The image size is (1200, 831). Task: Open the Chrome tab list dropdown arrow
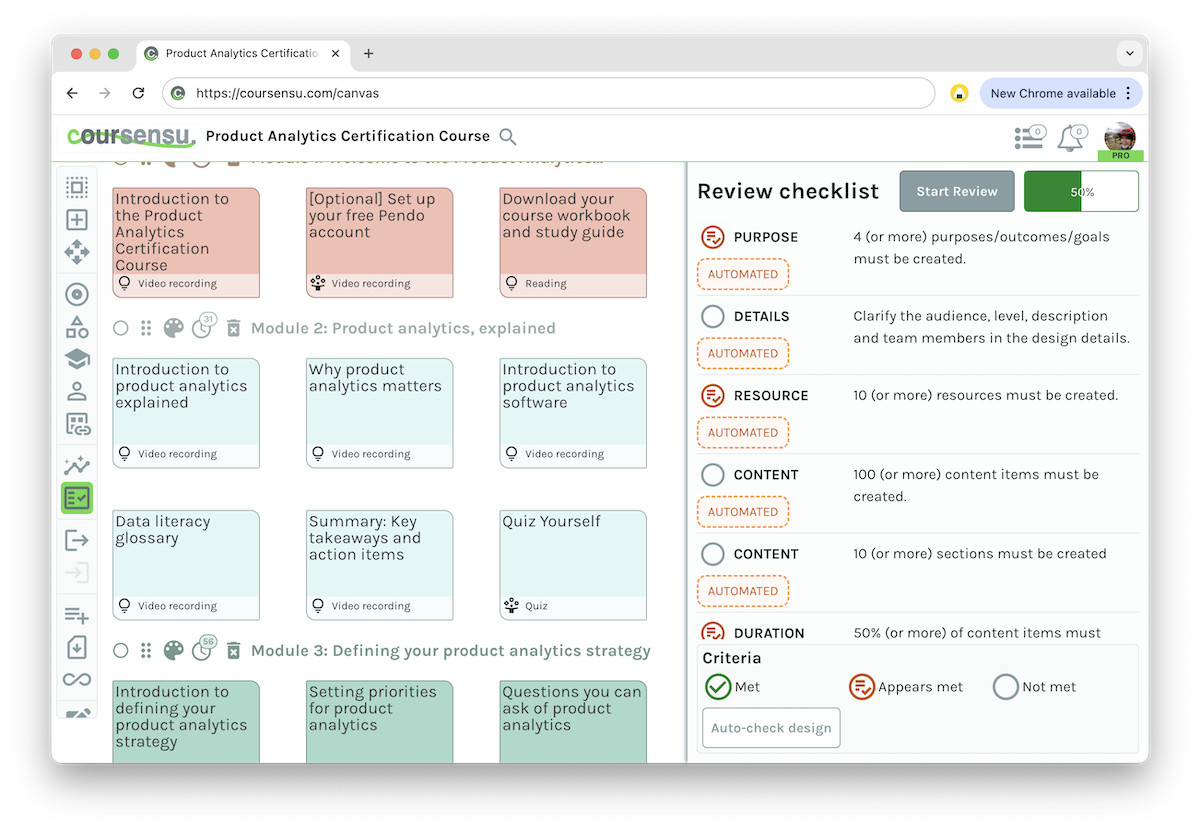pyautogui.click(x=1129, y=53)
